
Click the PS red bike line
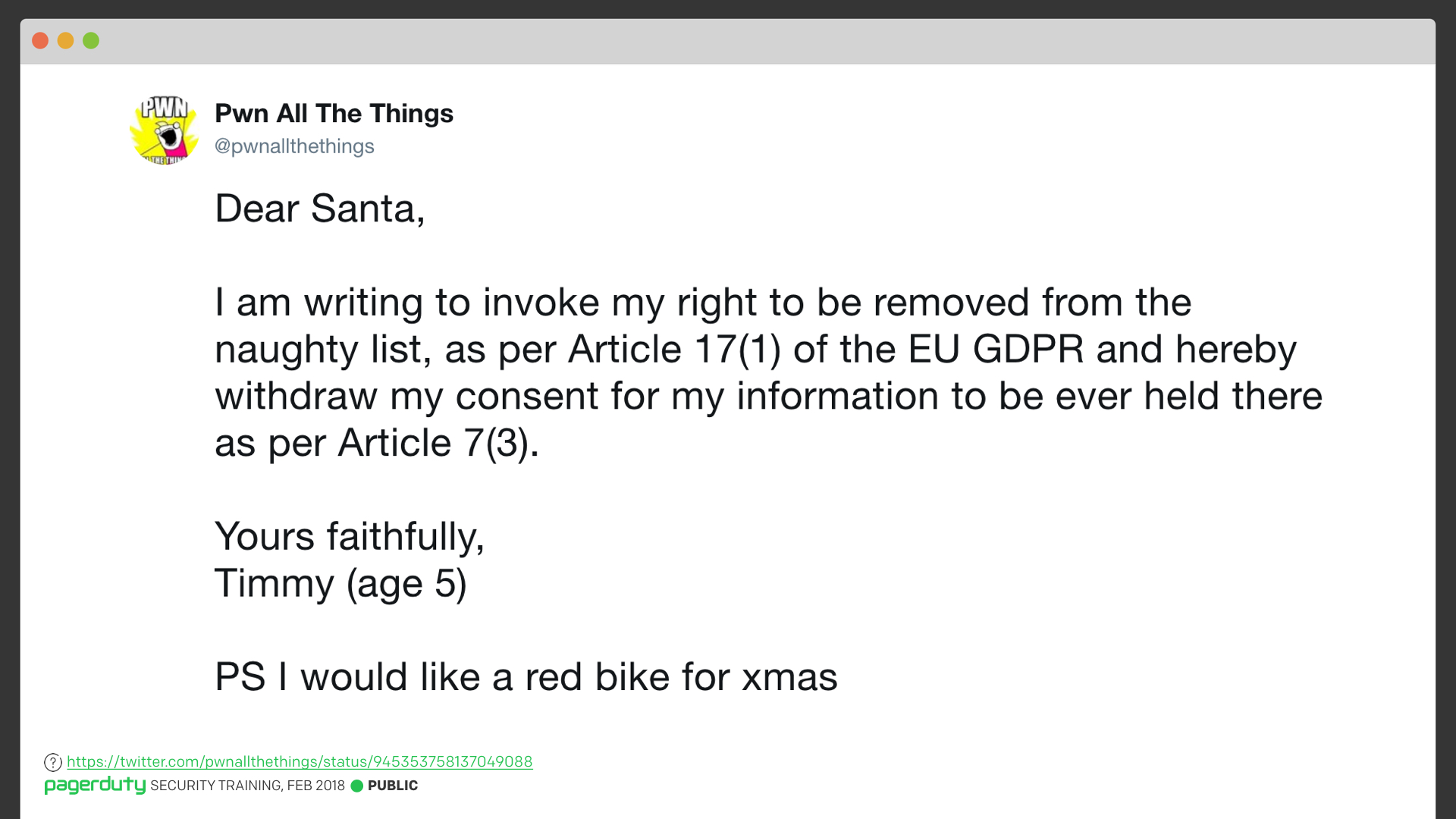526,676
